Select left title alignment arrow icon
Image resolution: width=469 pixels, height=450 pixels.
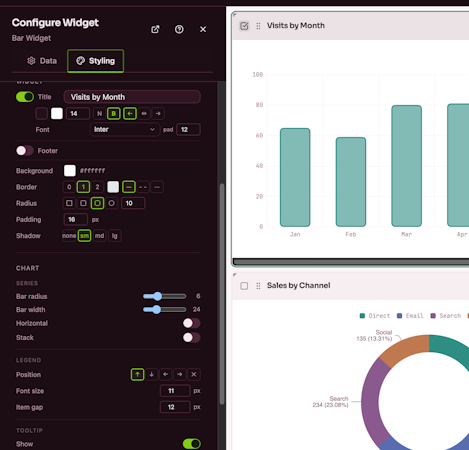[130, 114]
